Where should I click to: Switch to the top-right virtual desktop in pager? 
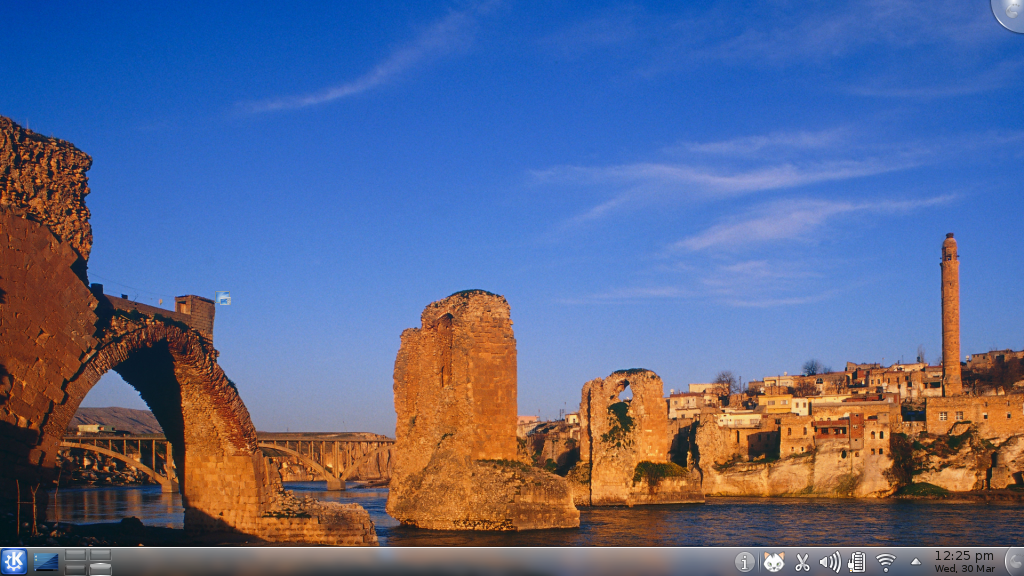[101, 555]
